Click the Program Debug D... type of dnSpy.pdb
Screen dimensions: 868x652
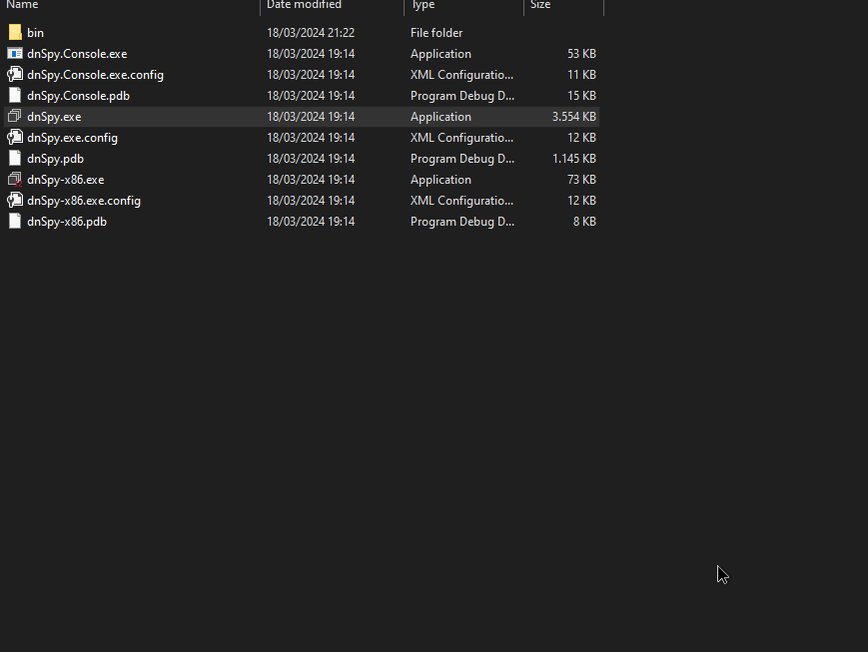click(462, 159)
